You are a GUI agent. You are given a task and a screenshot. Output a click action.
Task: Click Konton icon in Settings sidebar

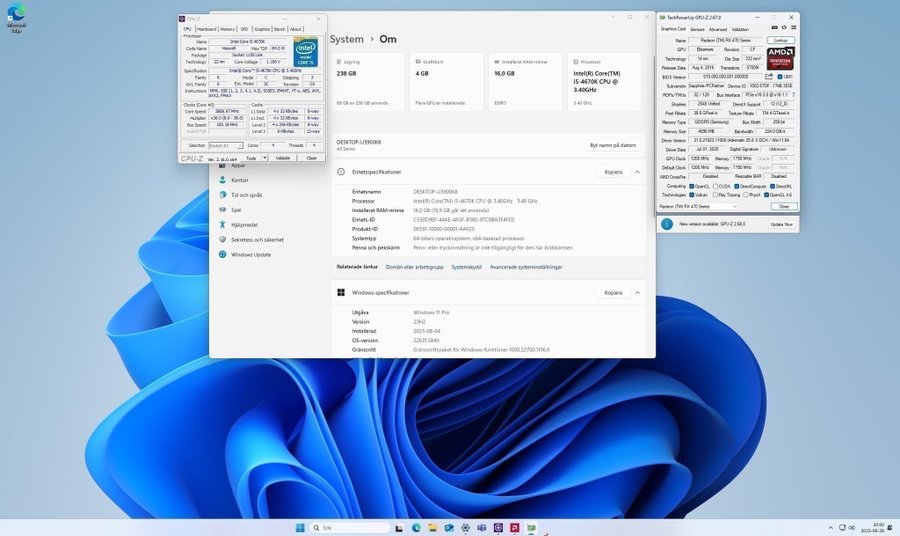tap(223, 180)
